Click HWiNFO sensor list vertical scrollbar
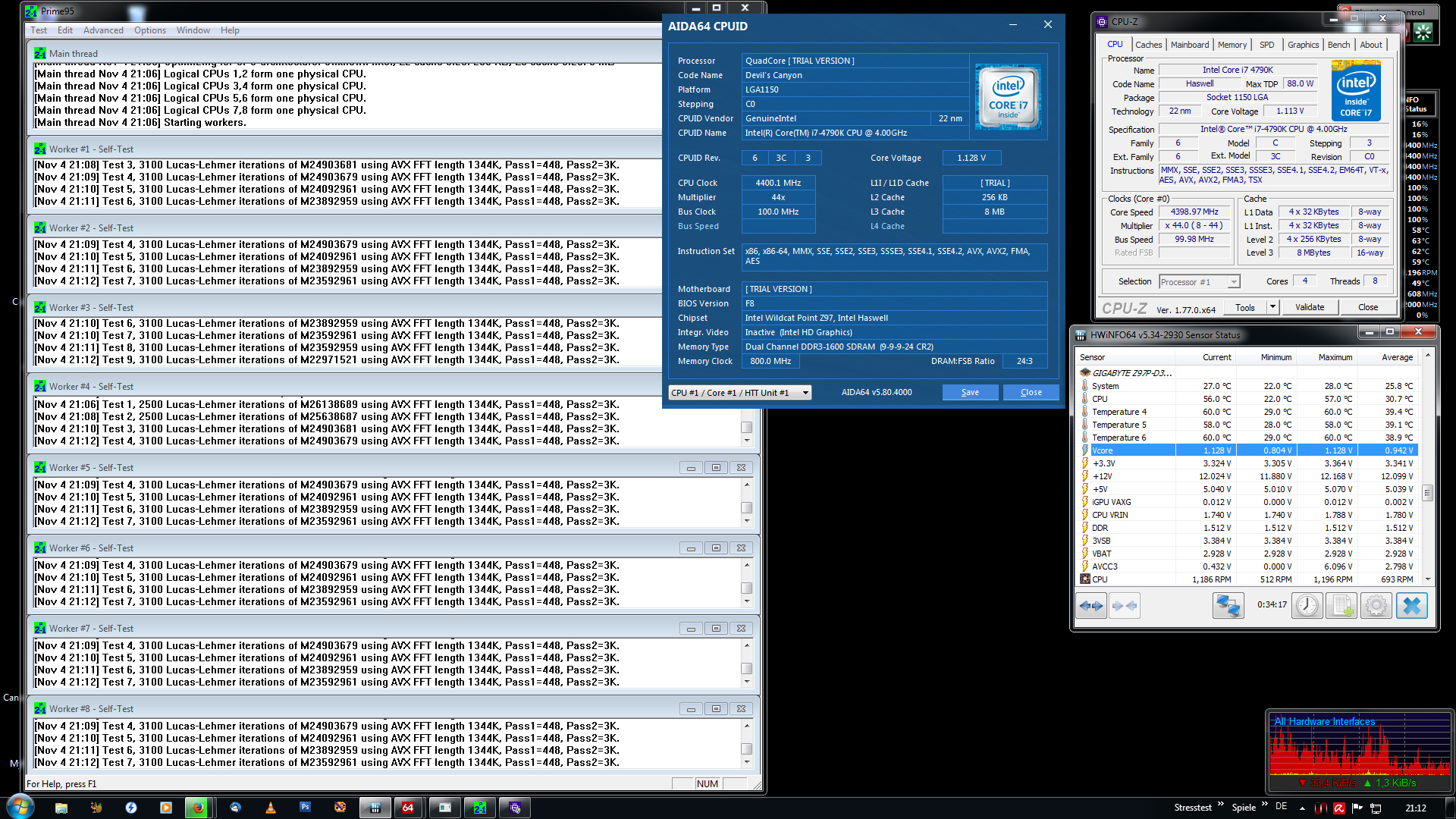The width and height of the screenshot is (1456, 819). tap(1427, 493)
